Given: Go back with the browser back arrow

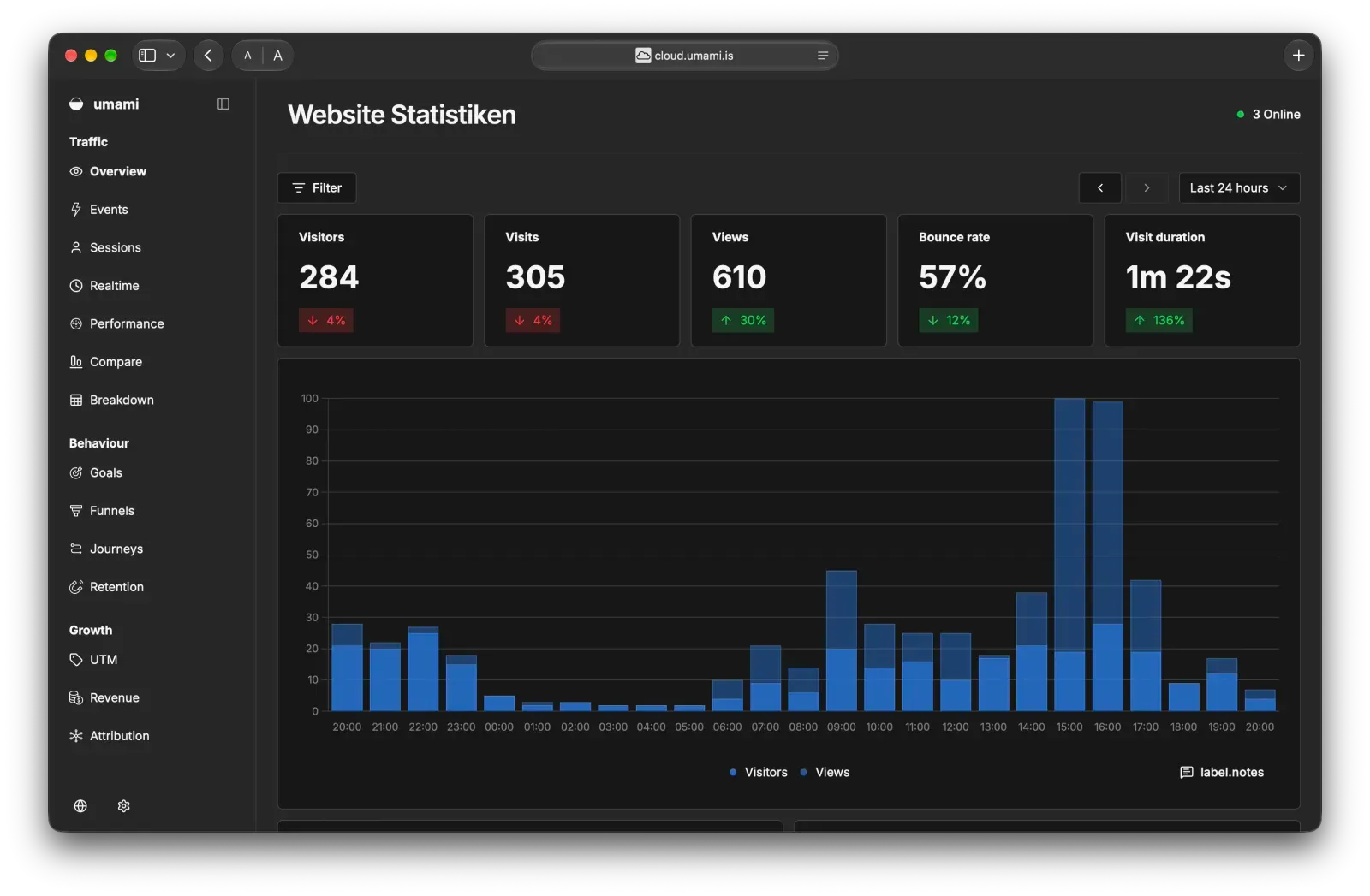Looking at the screenshot, I should [x=208, y=56].
